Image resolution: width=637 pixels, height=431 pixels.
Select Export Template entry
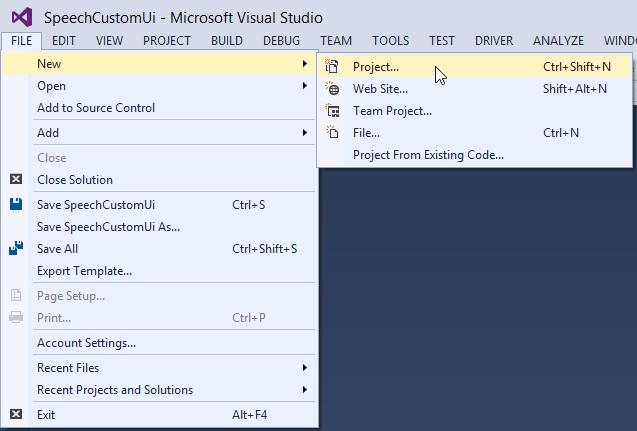click(84, 271)
